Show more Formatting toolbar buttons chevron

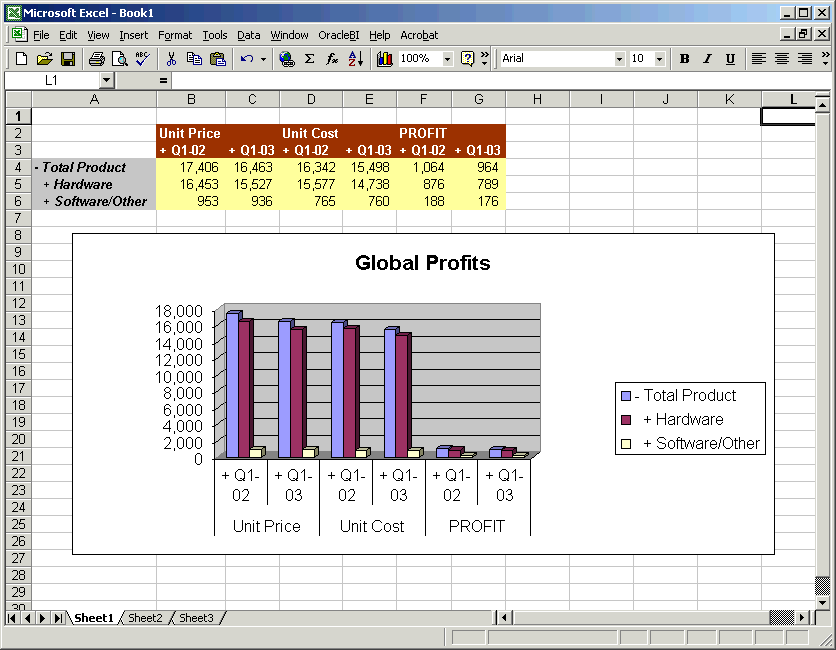coord(825,59)
